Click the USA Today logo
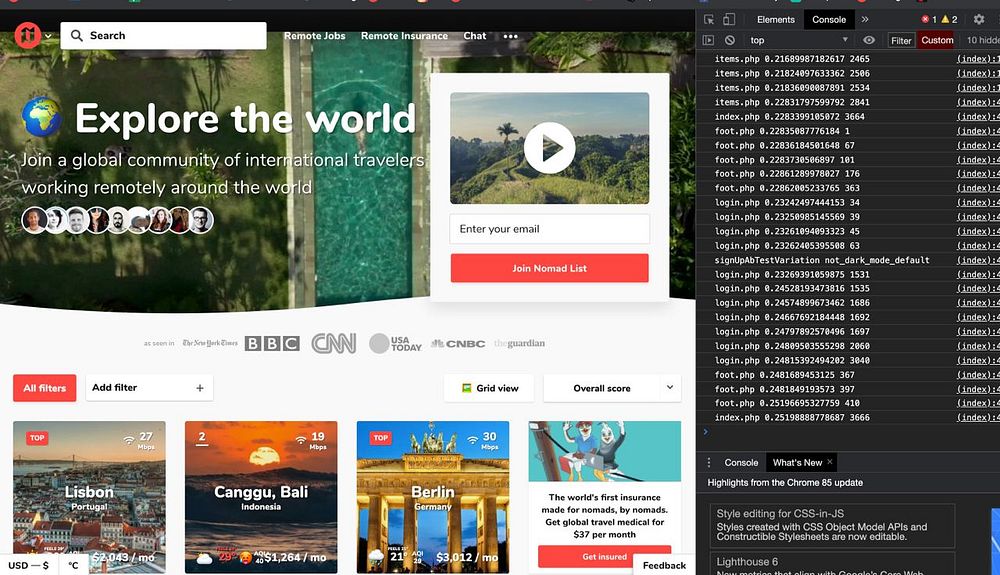This screenshot has height=575, width=1000. pos(395,344)
